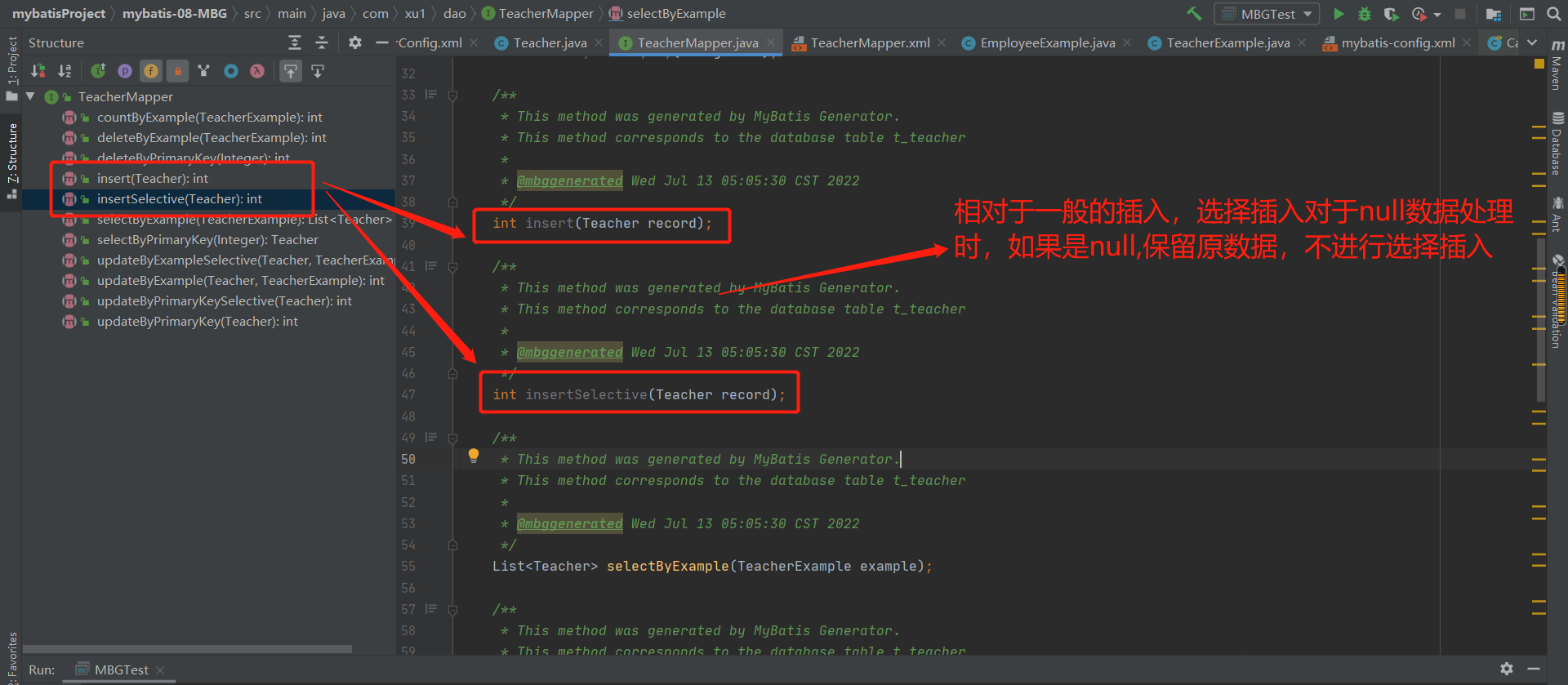Open Structure panel settings gear
Image resolution: width=1568 pixels, height=685 pixels.
[x=354, y=42]
